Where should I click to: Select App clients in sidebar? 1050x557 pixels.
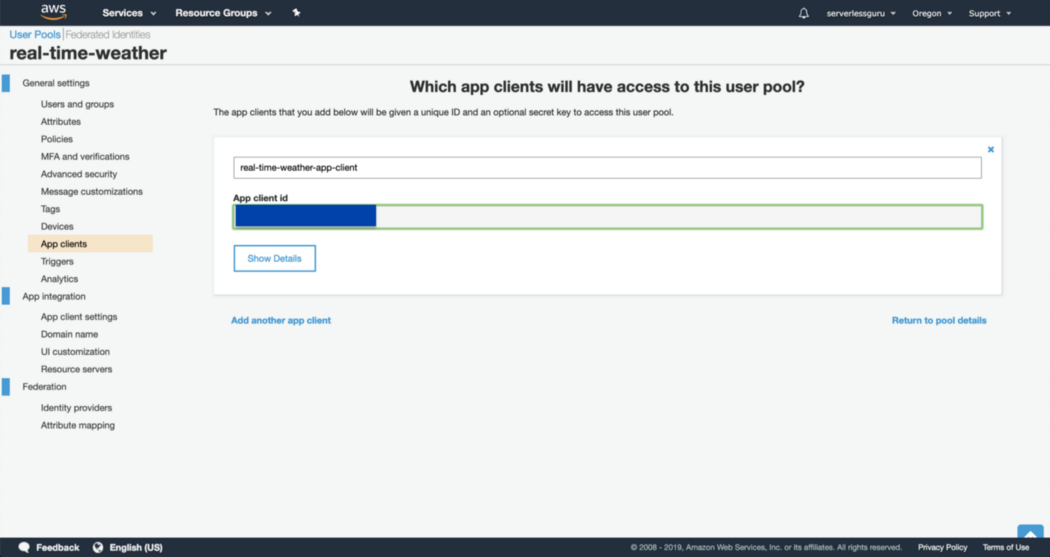[90, 244]
